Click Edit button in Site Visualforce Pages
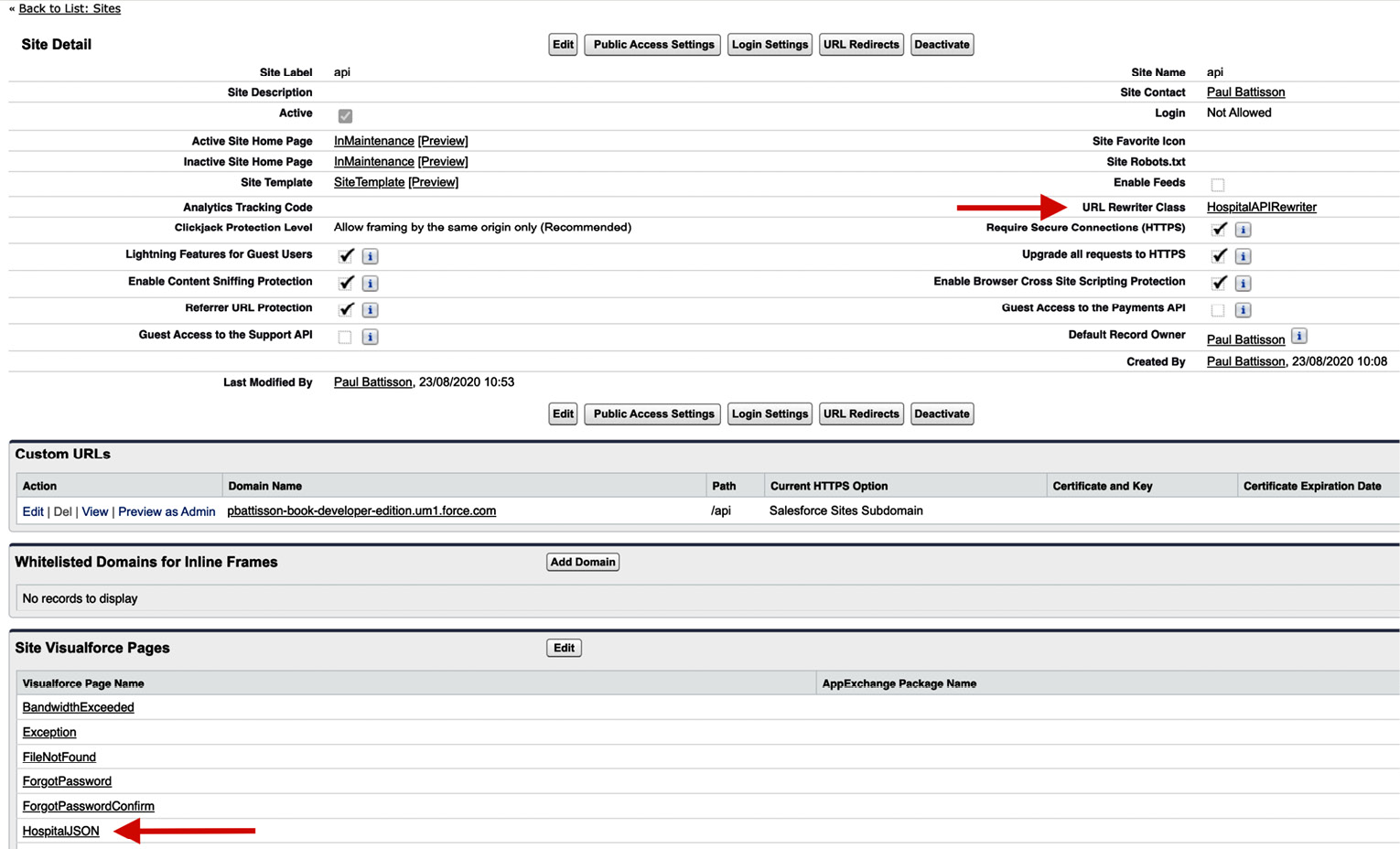The height and width of the screenshot is (849, 1400). click(x=564, y=648)
